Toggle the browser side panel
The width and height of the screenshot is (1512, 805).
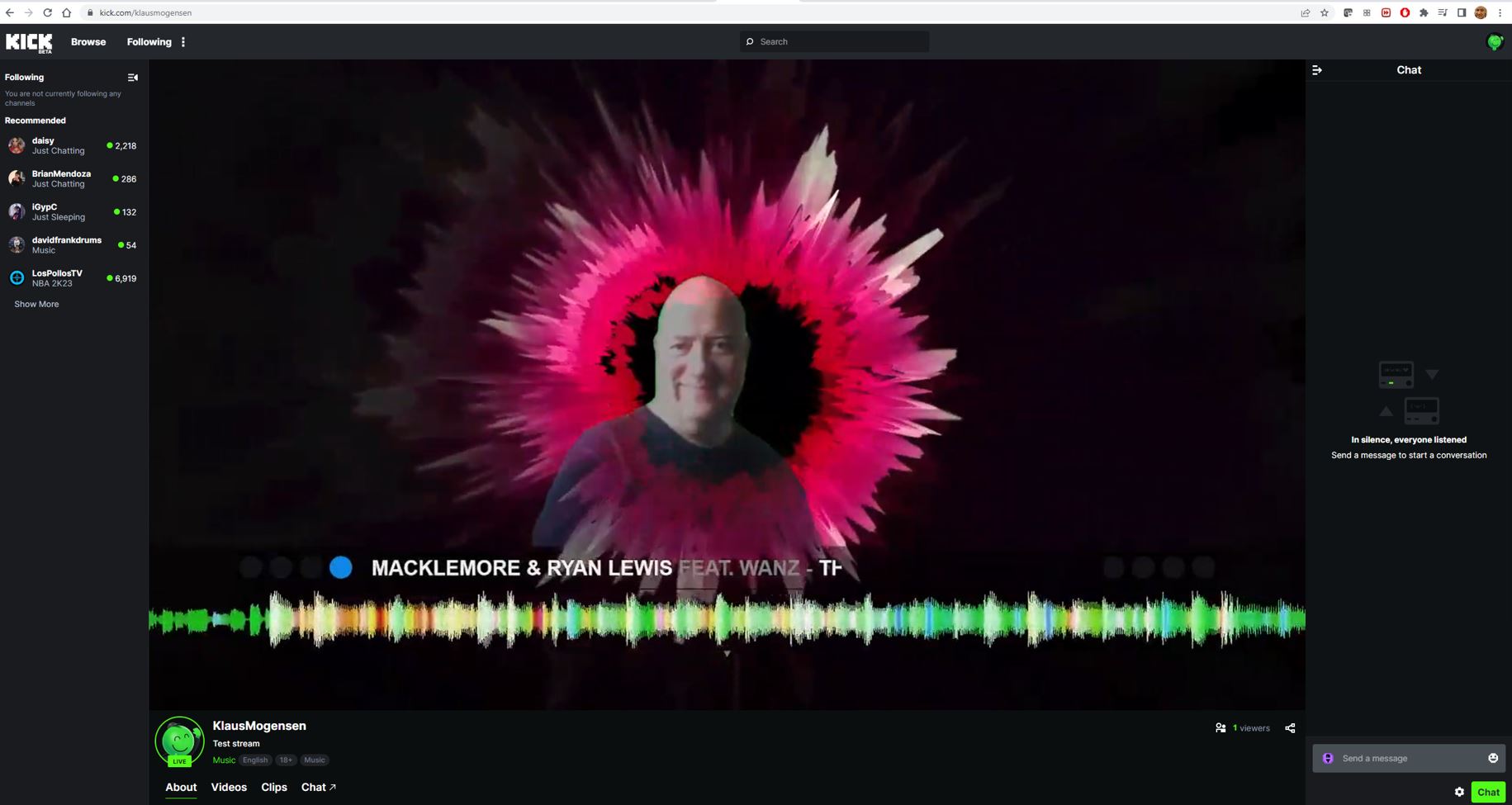click(x=1462, y=12)
